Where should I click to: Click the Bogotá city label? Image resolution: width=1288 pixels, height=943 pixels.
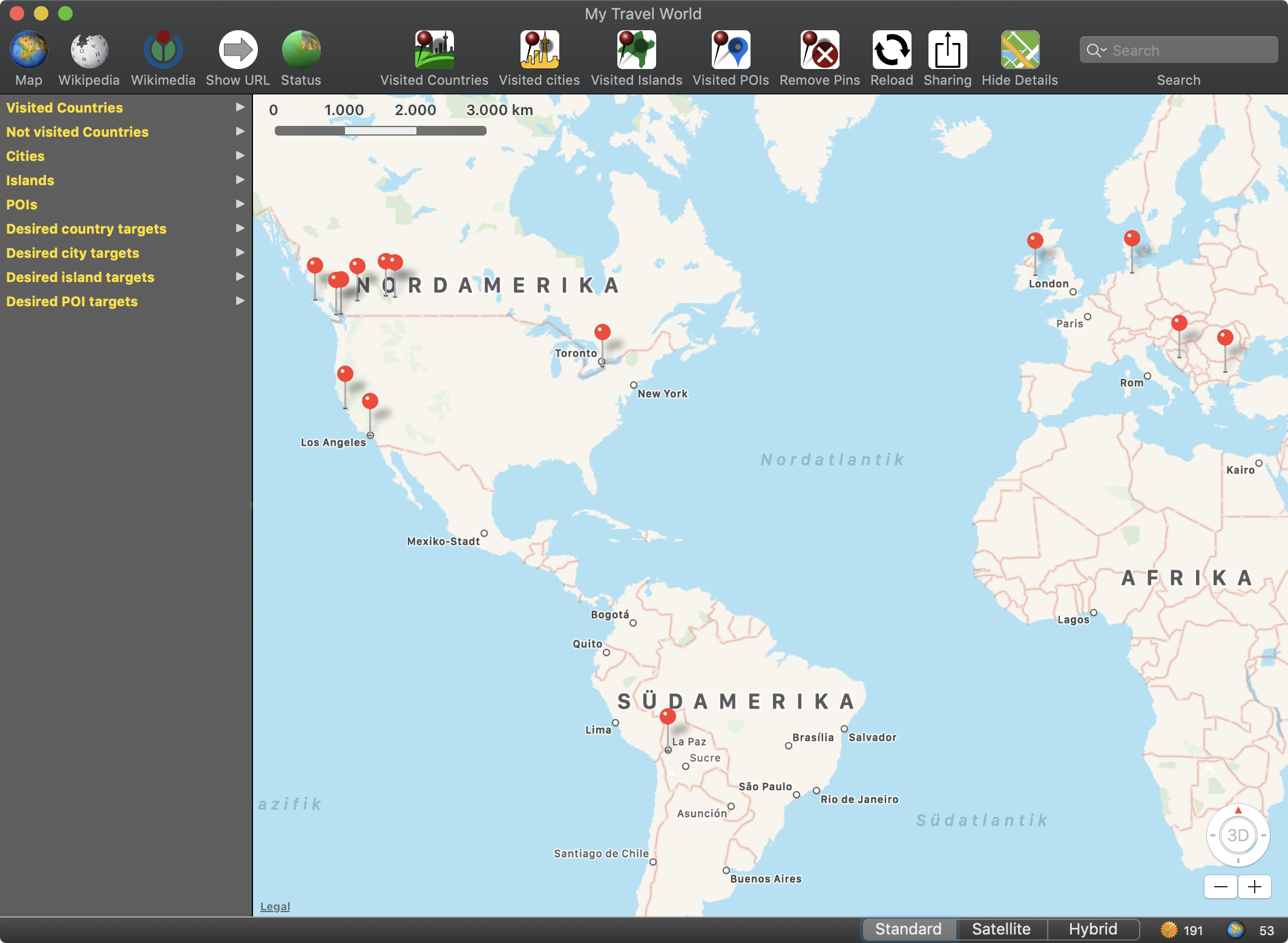[x=609, y=615]
